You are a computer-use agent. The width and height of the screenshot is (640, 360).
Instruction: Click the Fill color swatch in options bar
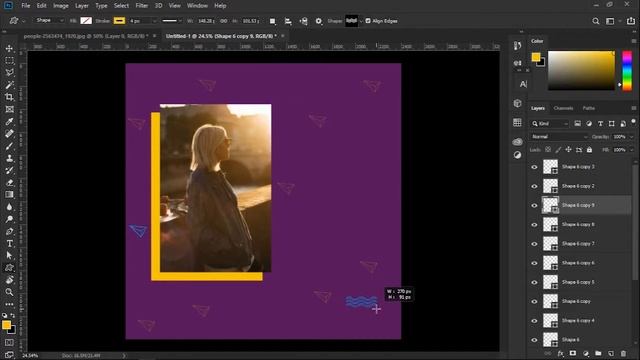click(86, 21)
